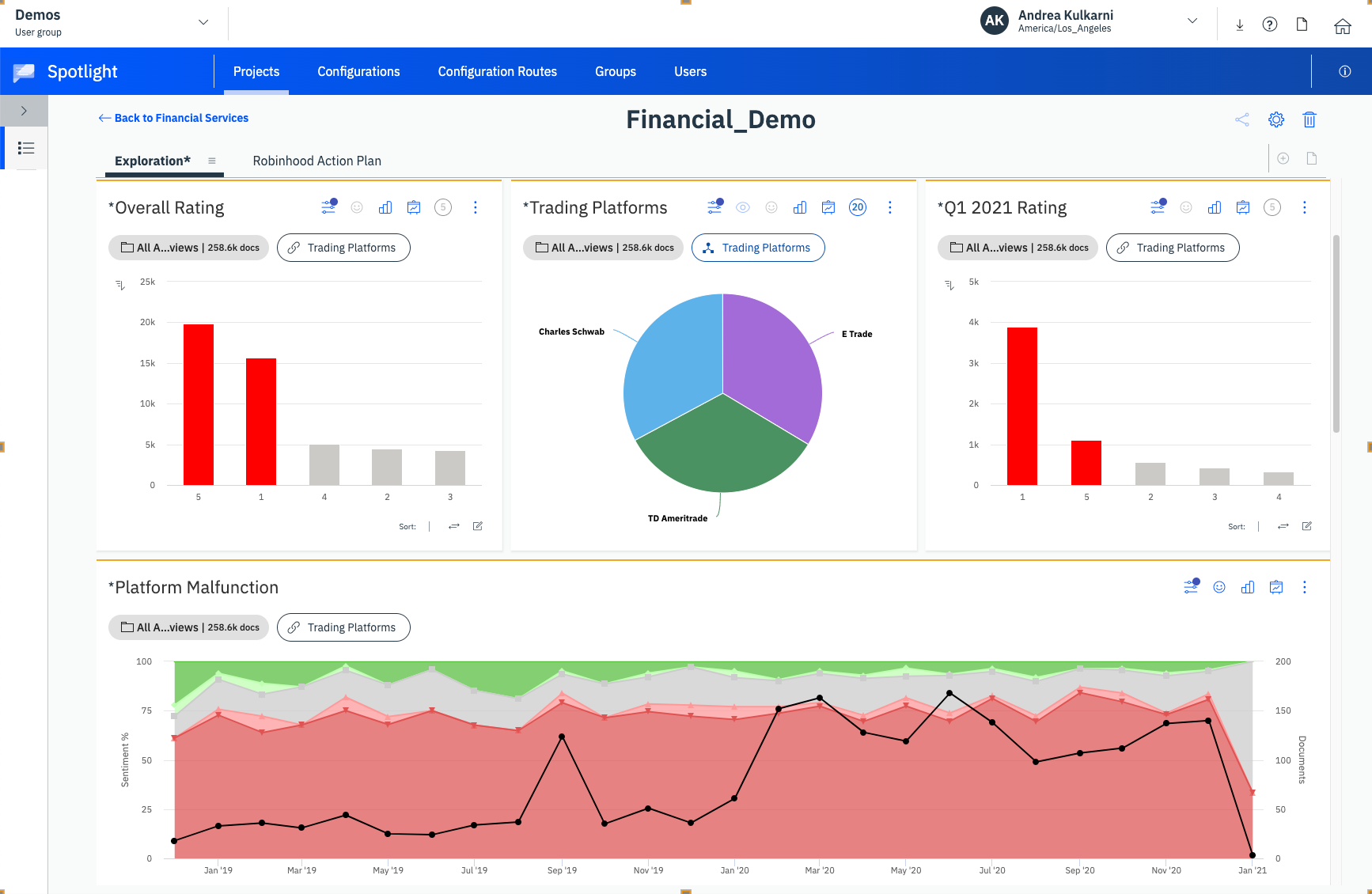The width and height of the screenshot is (1372, 894).
Task: Toggle sort direction arrows under Q1 2021 Rating
Action: tap(1283, 525)
